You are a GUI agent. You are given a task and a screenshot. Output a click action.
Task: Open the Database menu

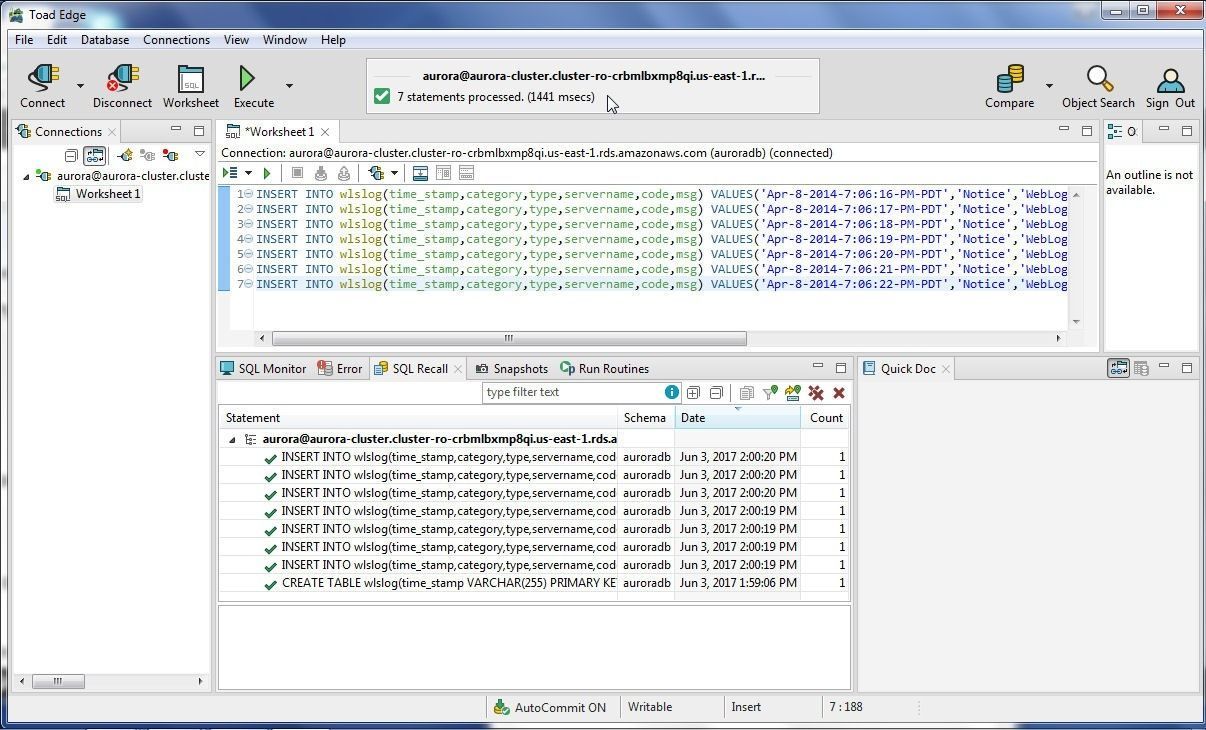[104, 40]
